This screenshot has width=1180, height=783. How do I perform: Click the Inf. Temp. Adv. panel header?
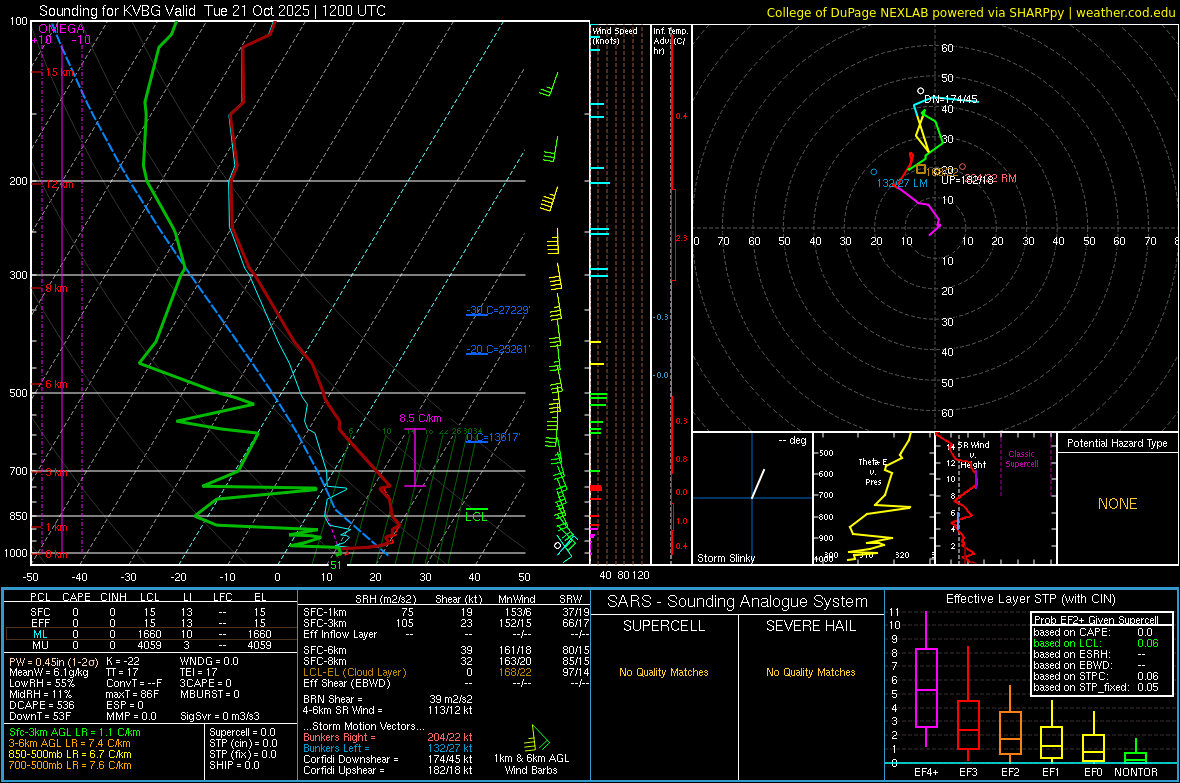670,41
